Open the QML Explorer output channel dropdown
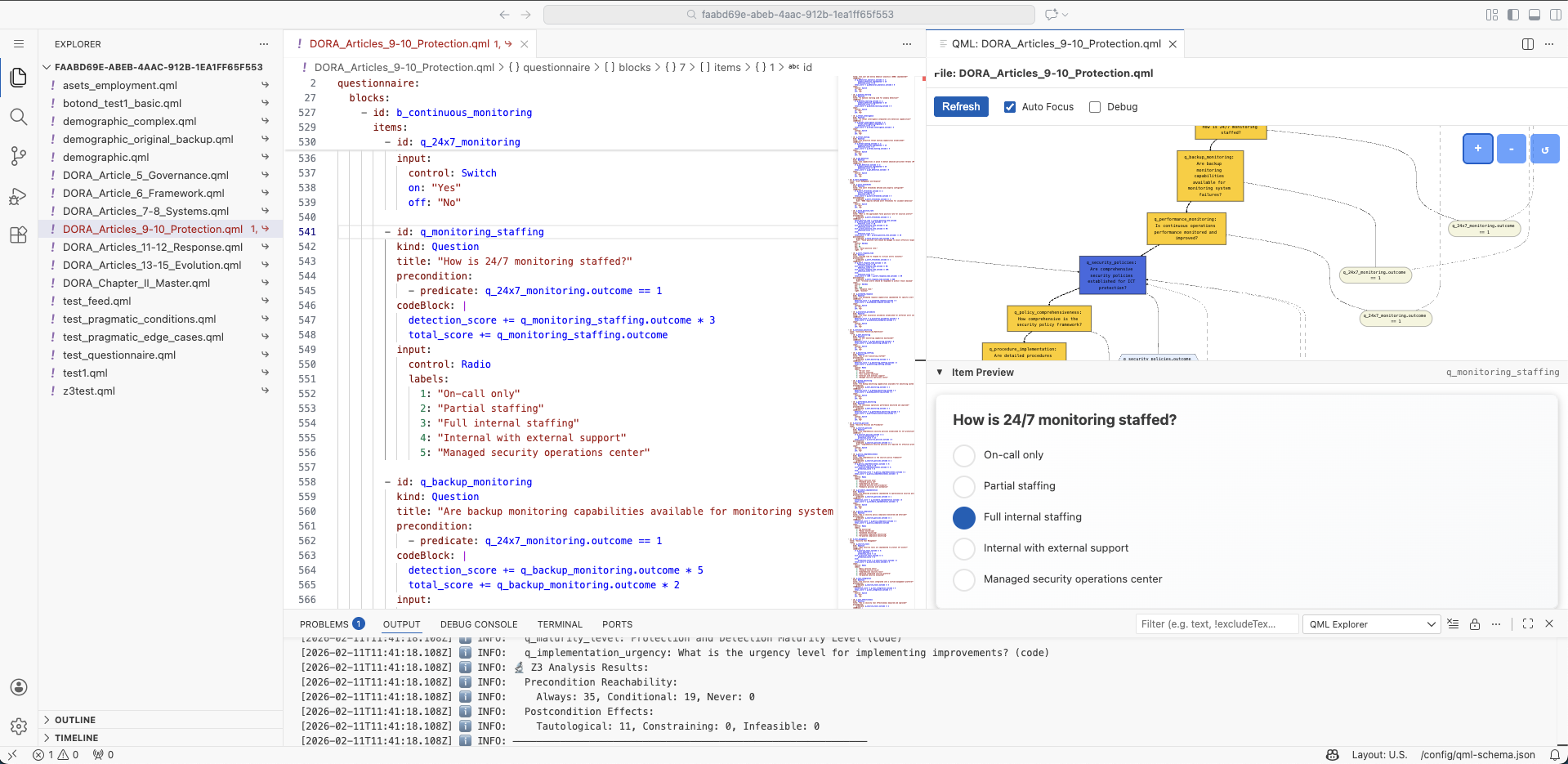This screenshot has width=1568, height=764. click(x=1371, y=624)
